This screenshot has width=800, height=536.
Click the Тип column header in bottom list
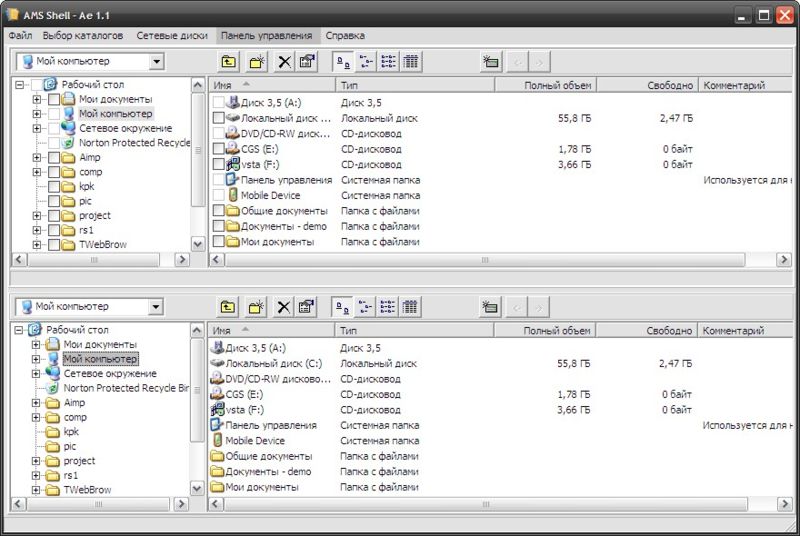pyautogui.click(x=414, y=330)
